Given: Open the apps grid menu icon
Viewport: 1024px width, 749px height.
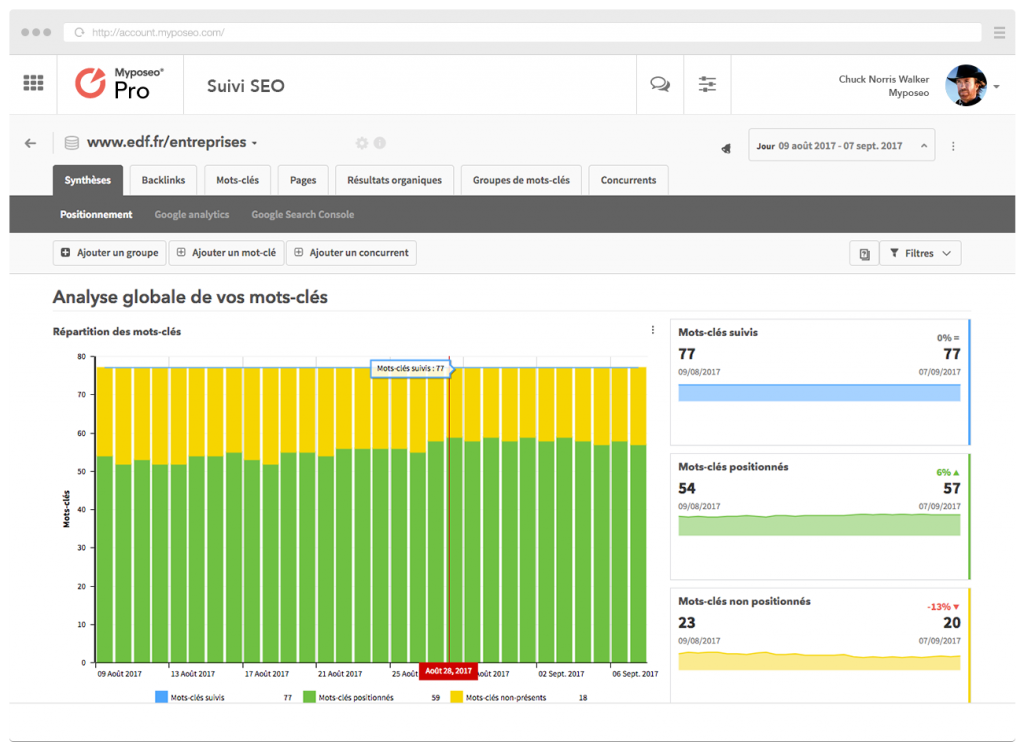Looking at the screenshot, I should (x=33, y=83).
